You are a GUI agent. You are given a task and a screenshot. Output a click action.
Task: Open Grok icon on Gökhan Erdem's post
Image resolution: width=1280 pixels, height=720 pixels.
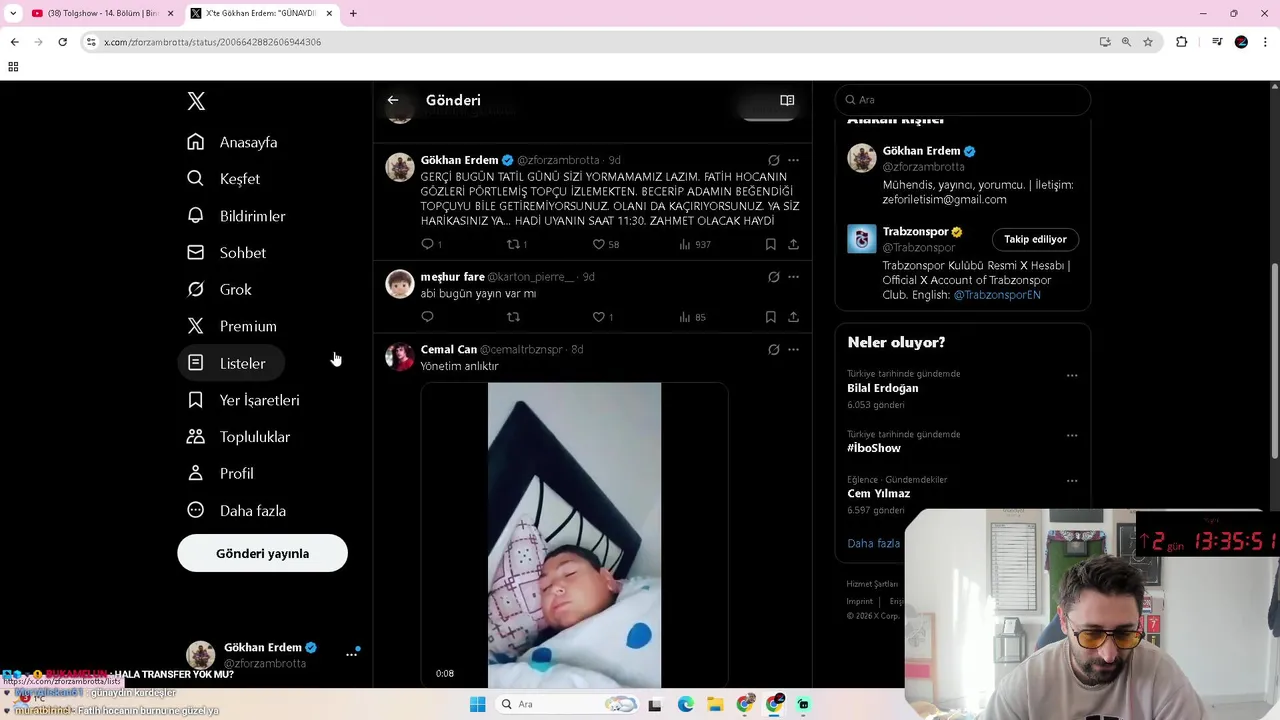773,160
